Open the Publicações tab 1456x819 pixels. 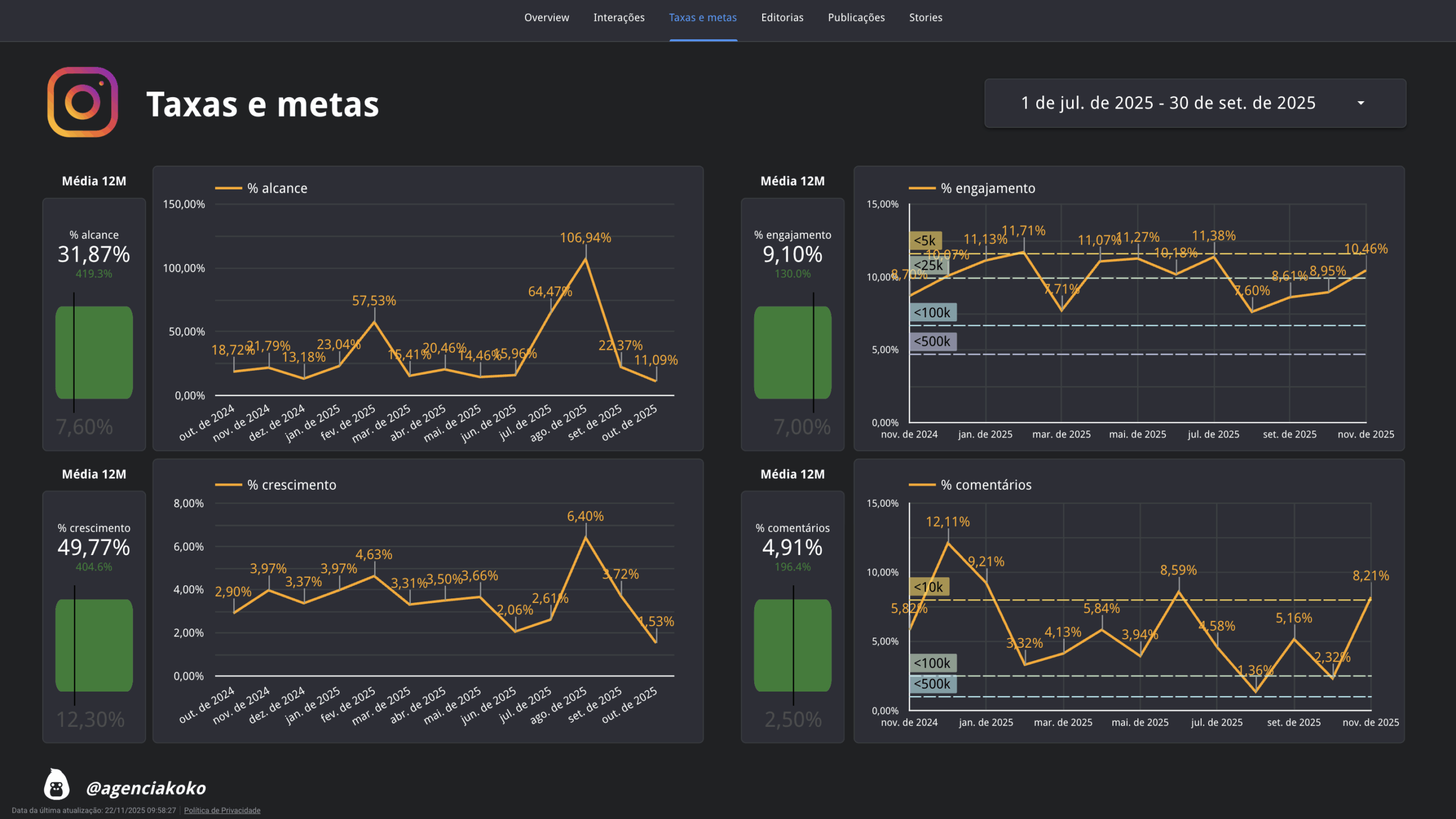tap(856, 18)
